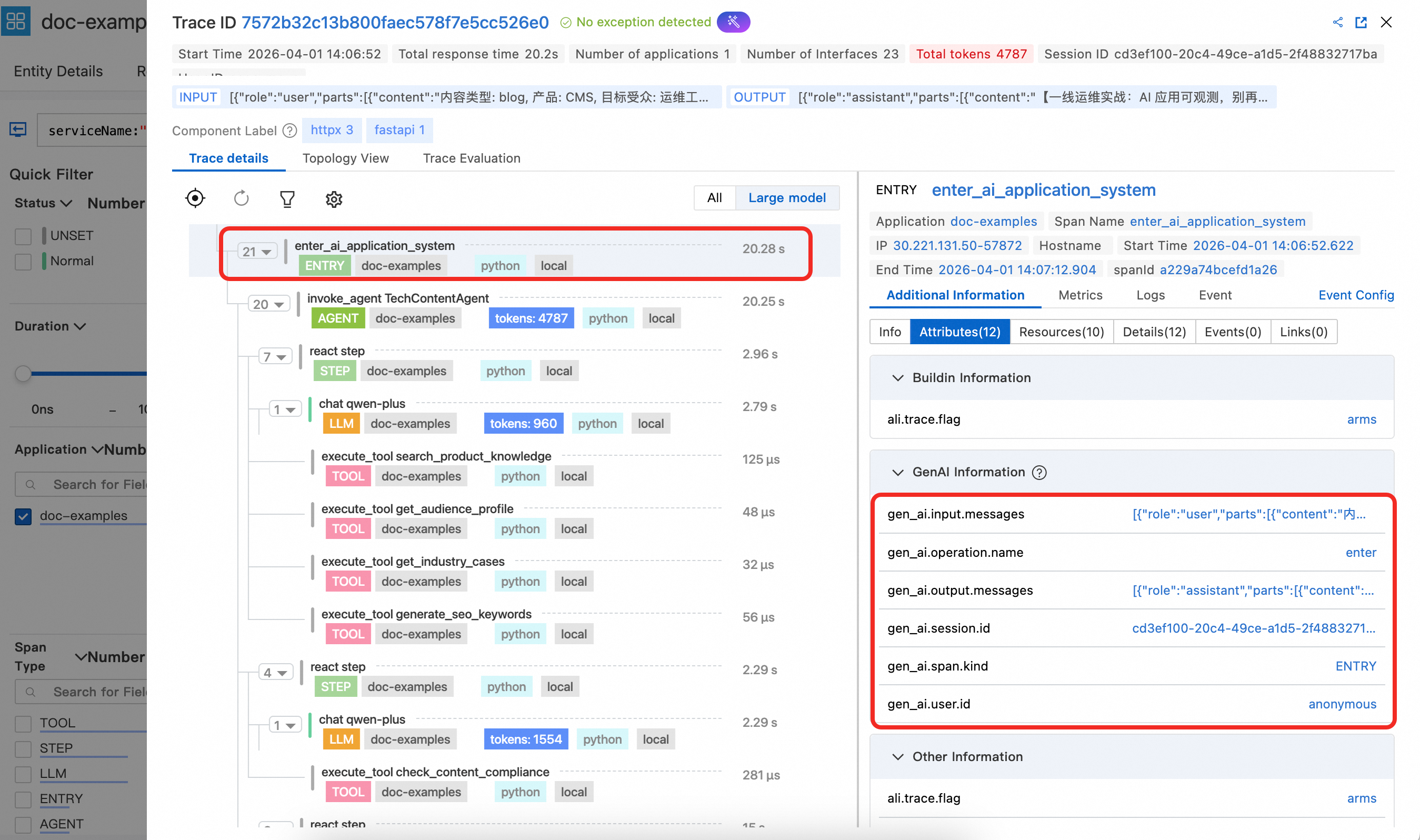Open the Logs tab
Screen dimensions: 1420x840
tap(1151, 295)
